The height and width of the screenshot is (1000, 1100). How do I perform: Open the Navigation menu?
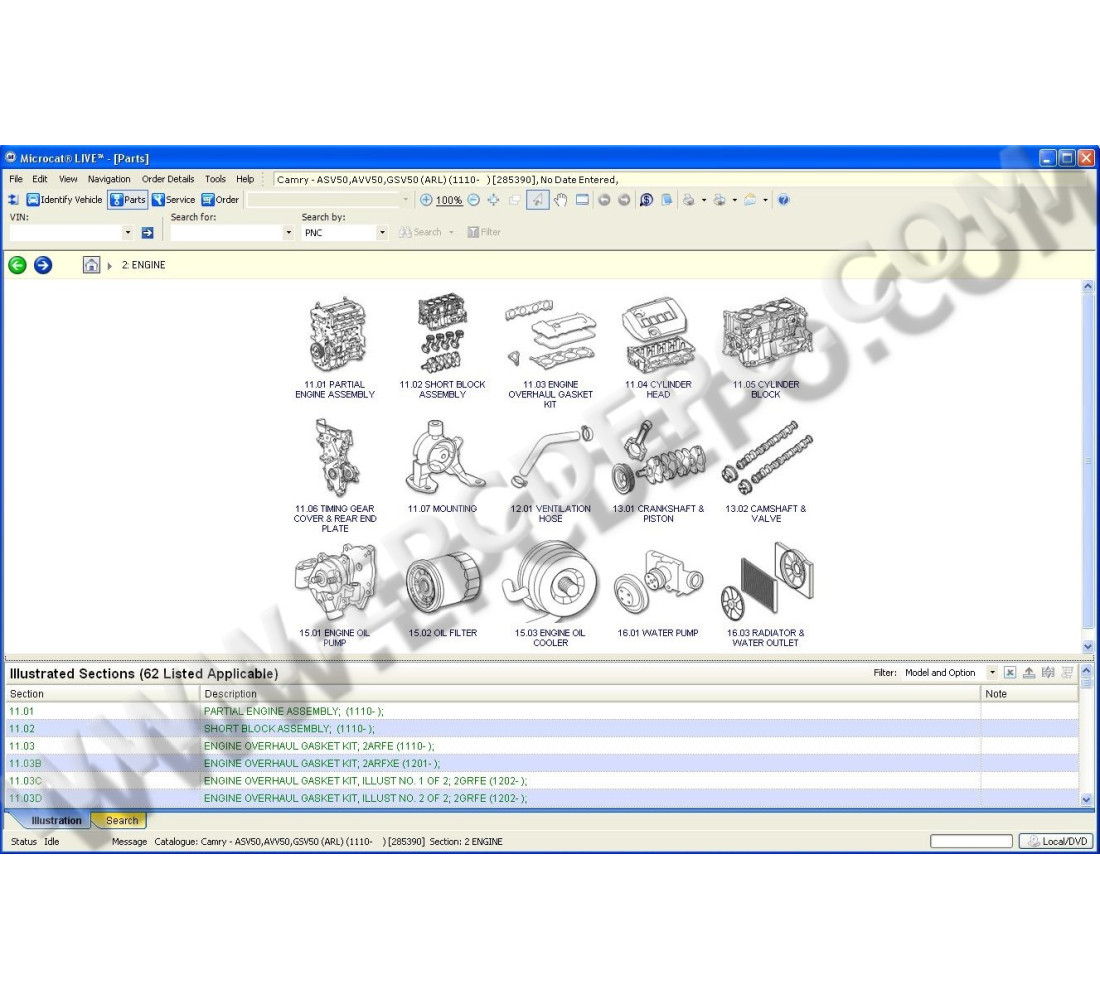[x=109, y=180]
